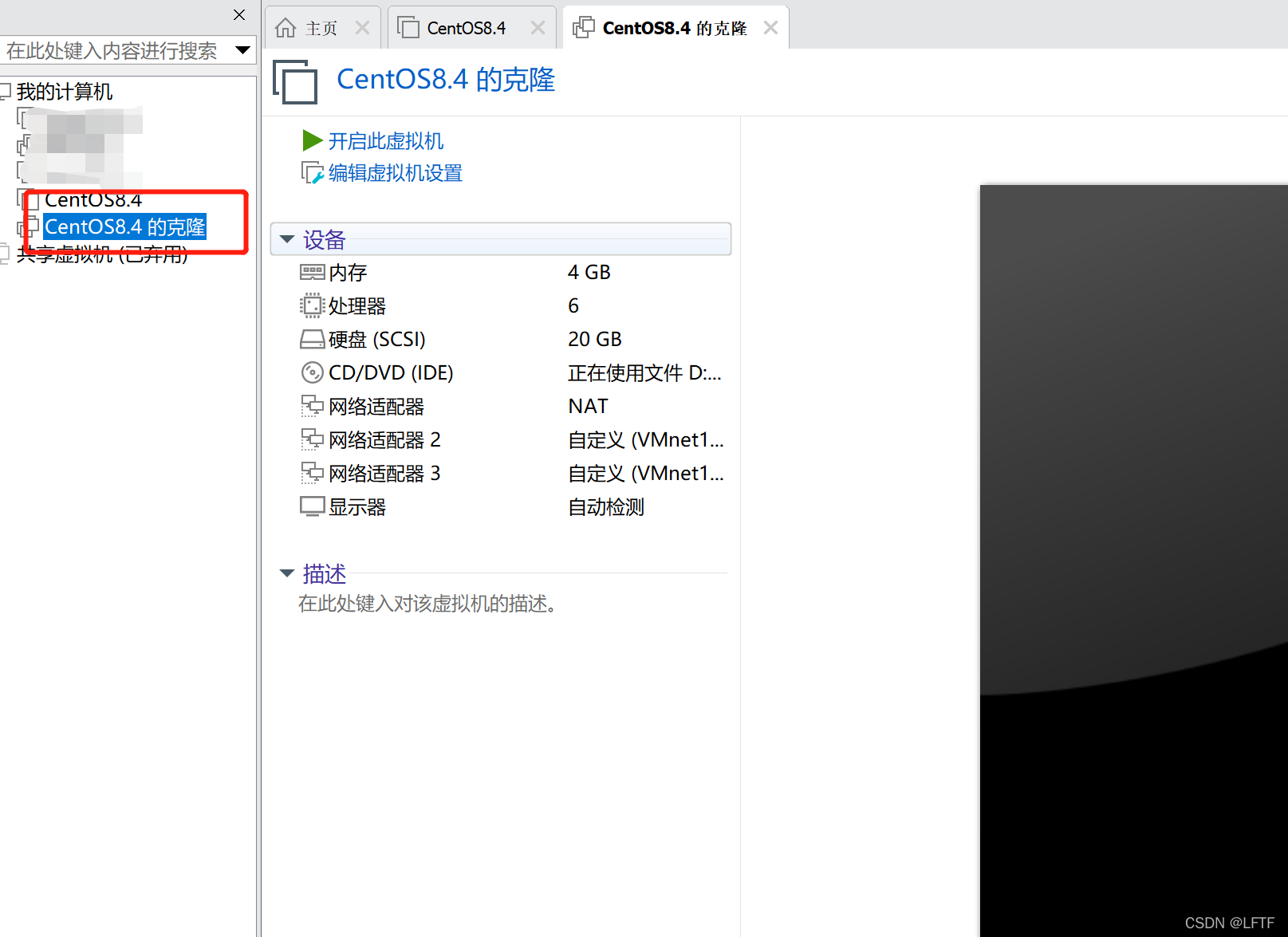The height and width of the screenshot is (937, 1288).
Task: Close the 主页 tab
Action: (362, 28)
